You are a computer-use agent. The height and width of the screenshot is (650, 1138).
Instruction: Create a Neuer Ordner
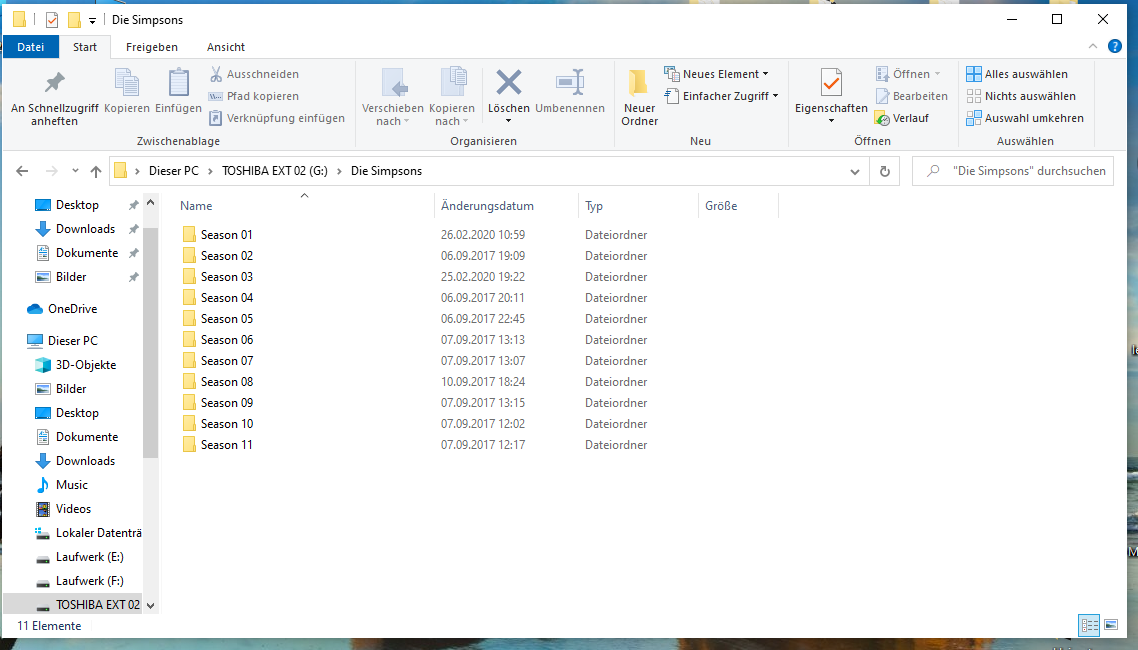[639, 98]
